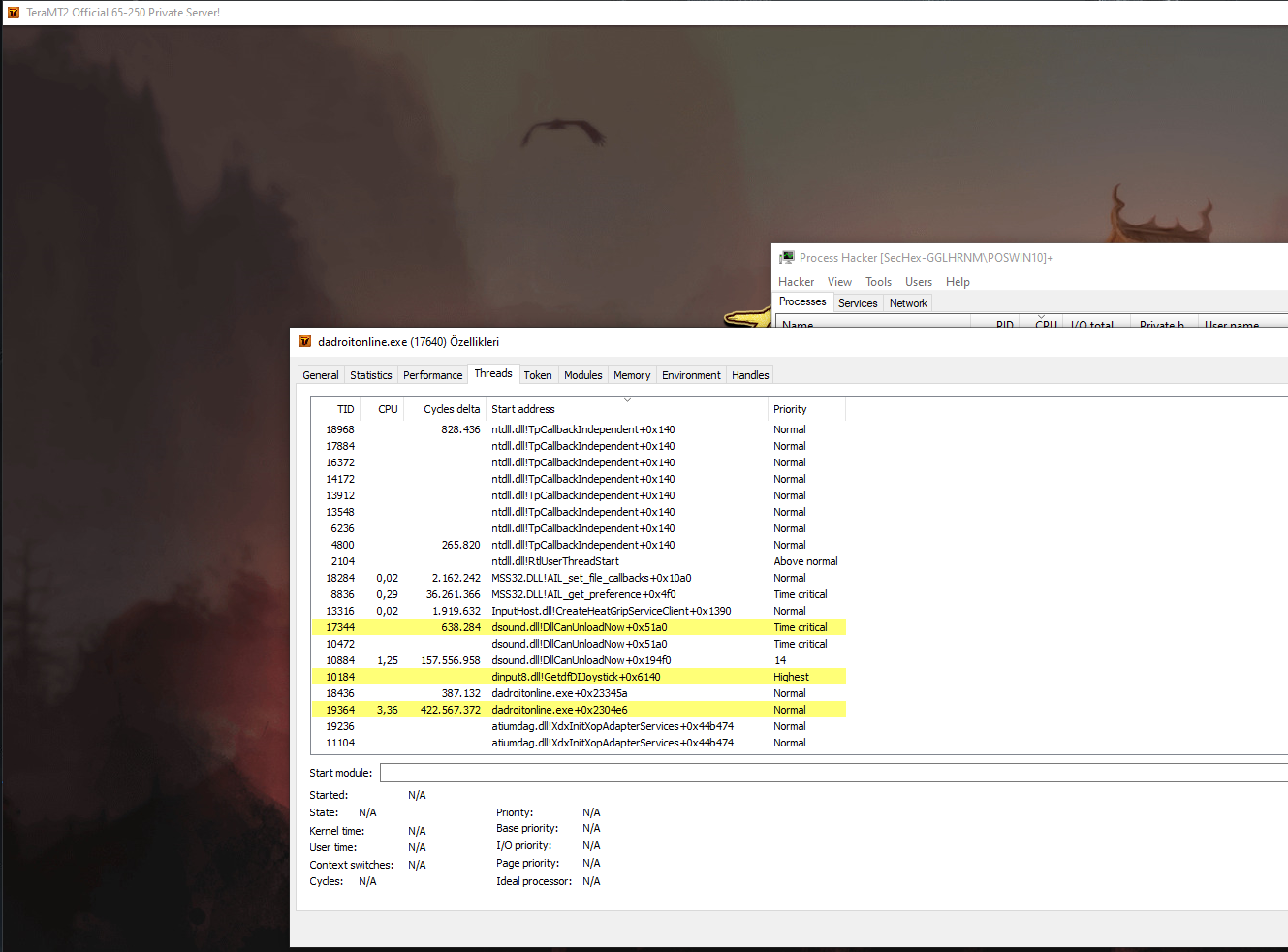Select highlighted thread row with TID 17344
This screenshot has width=1288, height=952.
click(579, 627)
